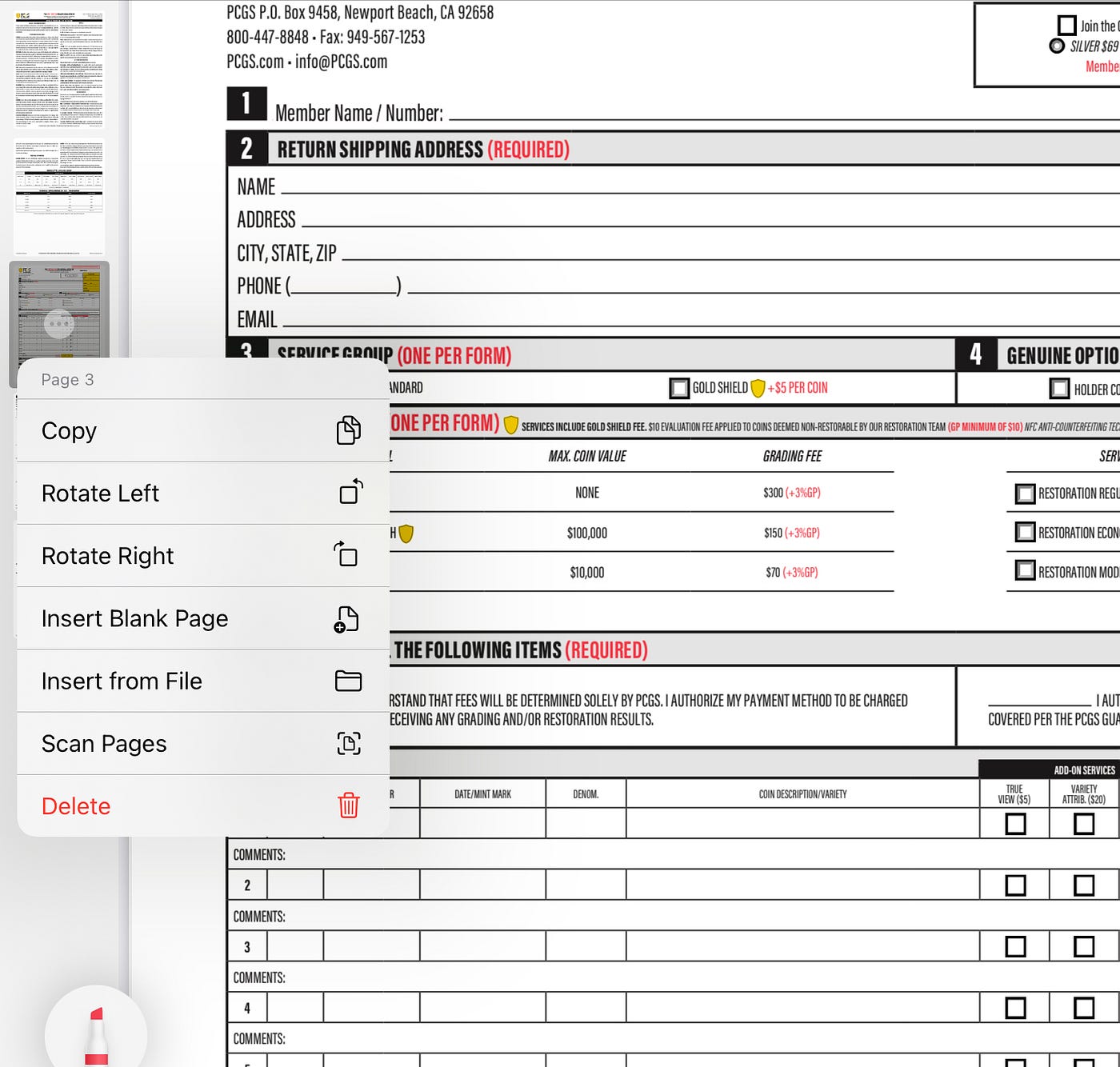Click the GRADING FEE column header
Viewport: 1120px width, 1067px height.
(792, 456)
